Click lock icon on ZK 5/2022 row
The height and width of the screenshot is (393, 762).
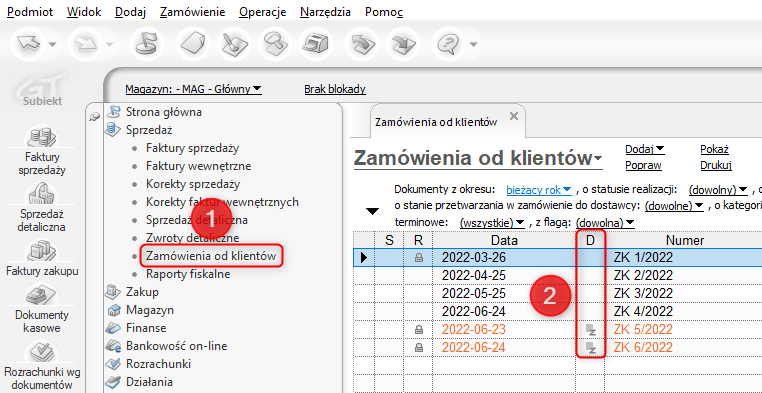coord(418,330)
